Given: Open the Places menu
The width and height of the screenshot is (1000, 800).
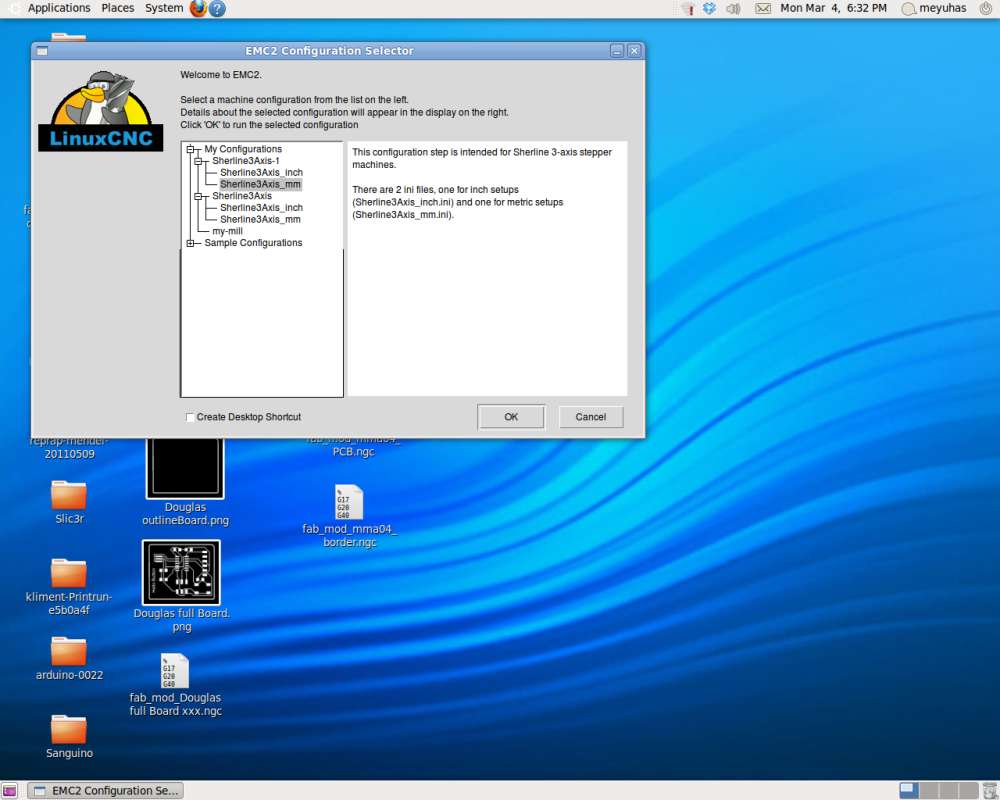Looking at the screenshot, I should tap(117, 8).
